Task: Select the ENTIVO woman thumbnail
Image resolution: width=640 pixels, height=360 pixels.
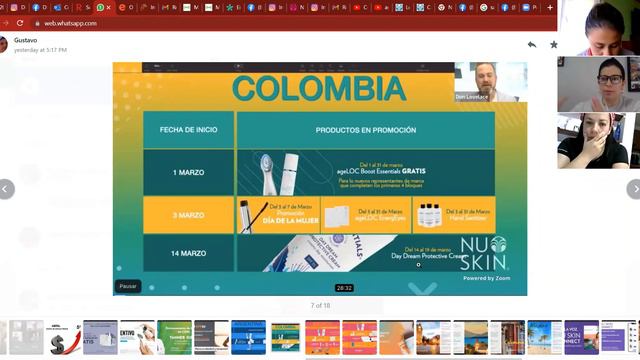Action: [x=138, y=337]
